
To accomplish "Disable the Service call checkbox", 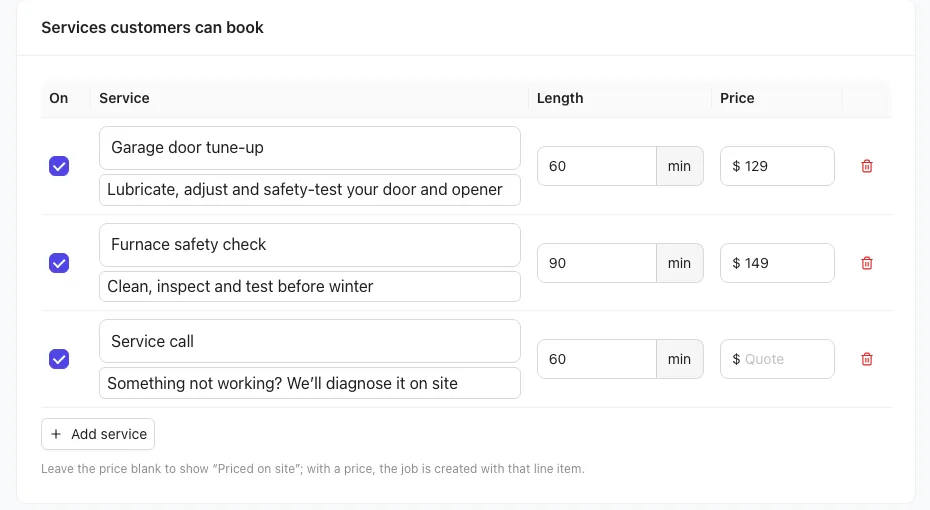I will click(59, 359).
